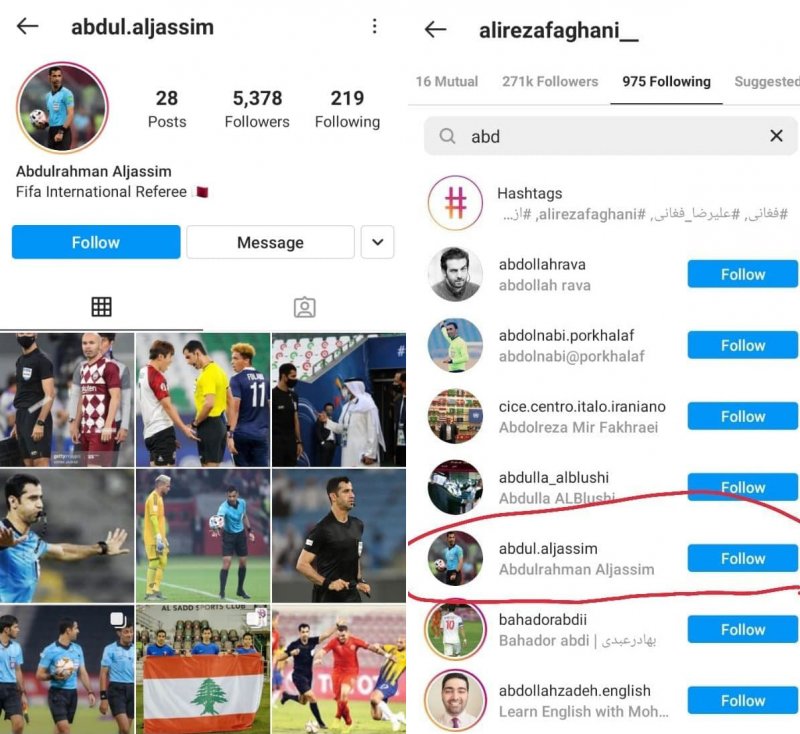Open the 16 Mutual tab
The width and height of the screenshot is (800, 734).
tap(446, 82)
